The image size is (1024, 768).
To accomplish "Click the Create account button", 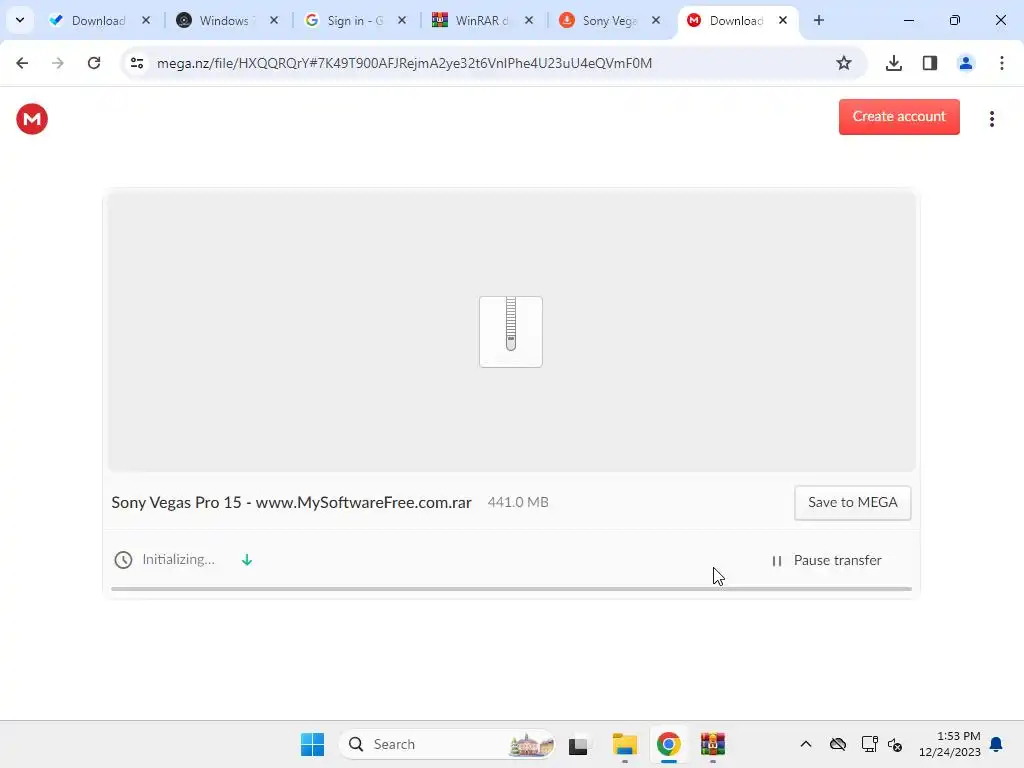I will tap(899, 117).
